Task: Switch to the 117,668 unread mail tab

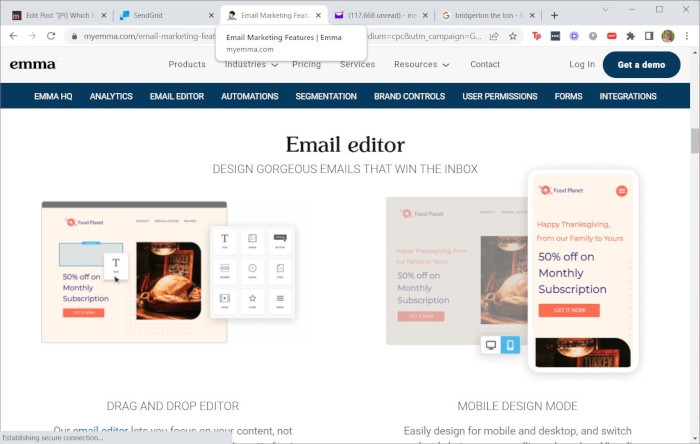Action: point(379,15)
